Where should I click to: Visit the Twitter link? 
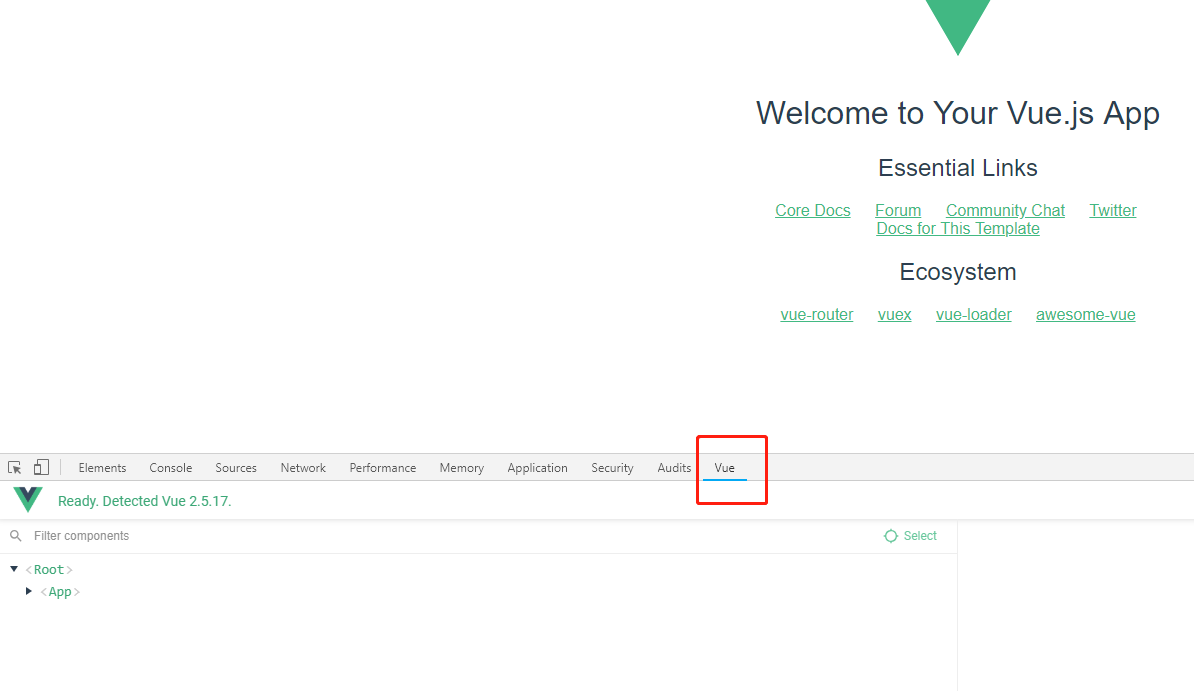tap(1113, 210)
